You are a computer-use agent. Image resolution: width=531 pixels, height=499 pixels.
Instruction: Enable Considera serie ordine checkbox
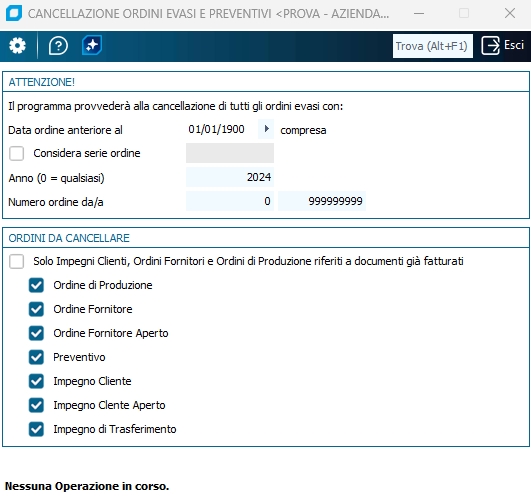17,153
